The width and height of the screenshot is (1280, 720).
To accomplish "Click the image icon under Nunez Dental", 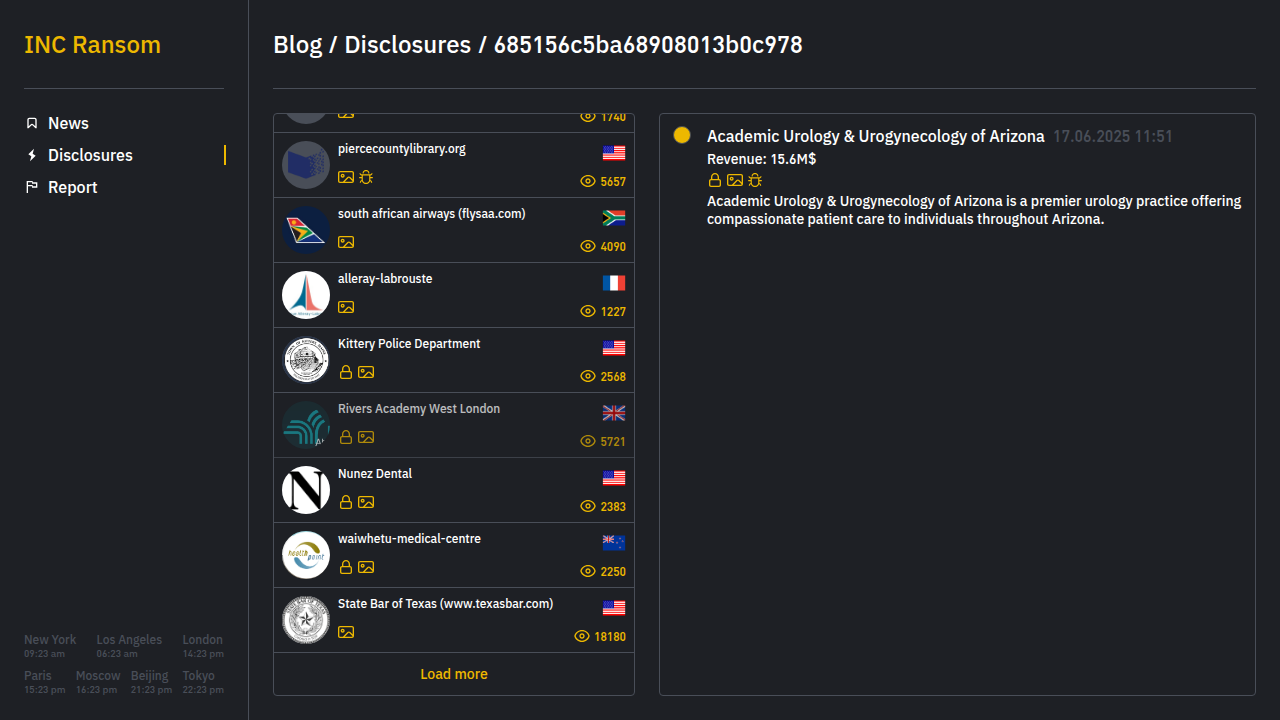I will tap(366, 502).
